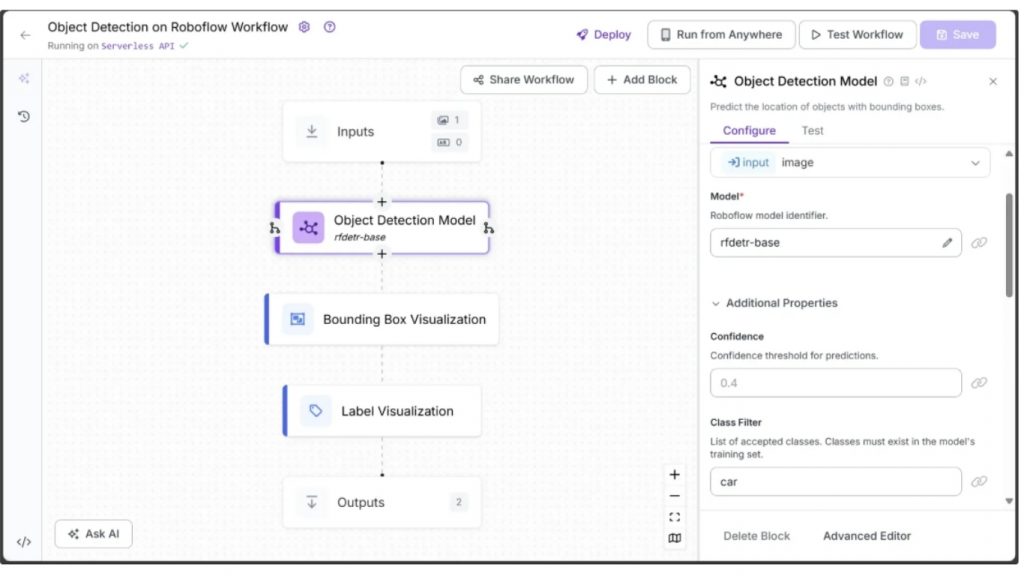Click the Delete Block button
The width and height of the screenshot is (1024, 576).
(756, 536)
